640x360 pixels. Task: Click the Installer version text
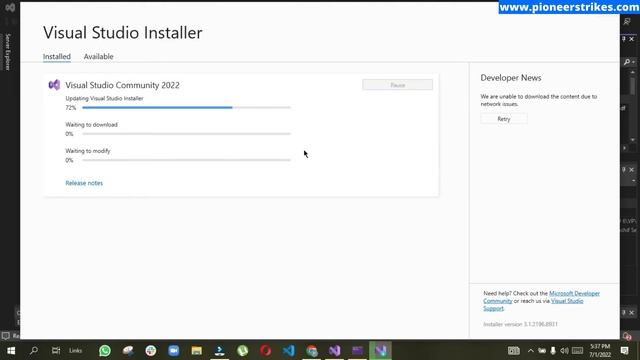[x=520, y=324]
